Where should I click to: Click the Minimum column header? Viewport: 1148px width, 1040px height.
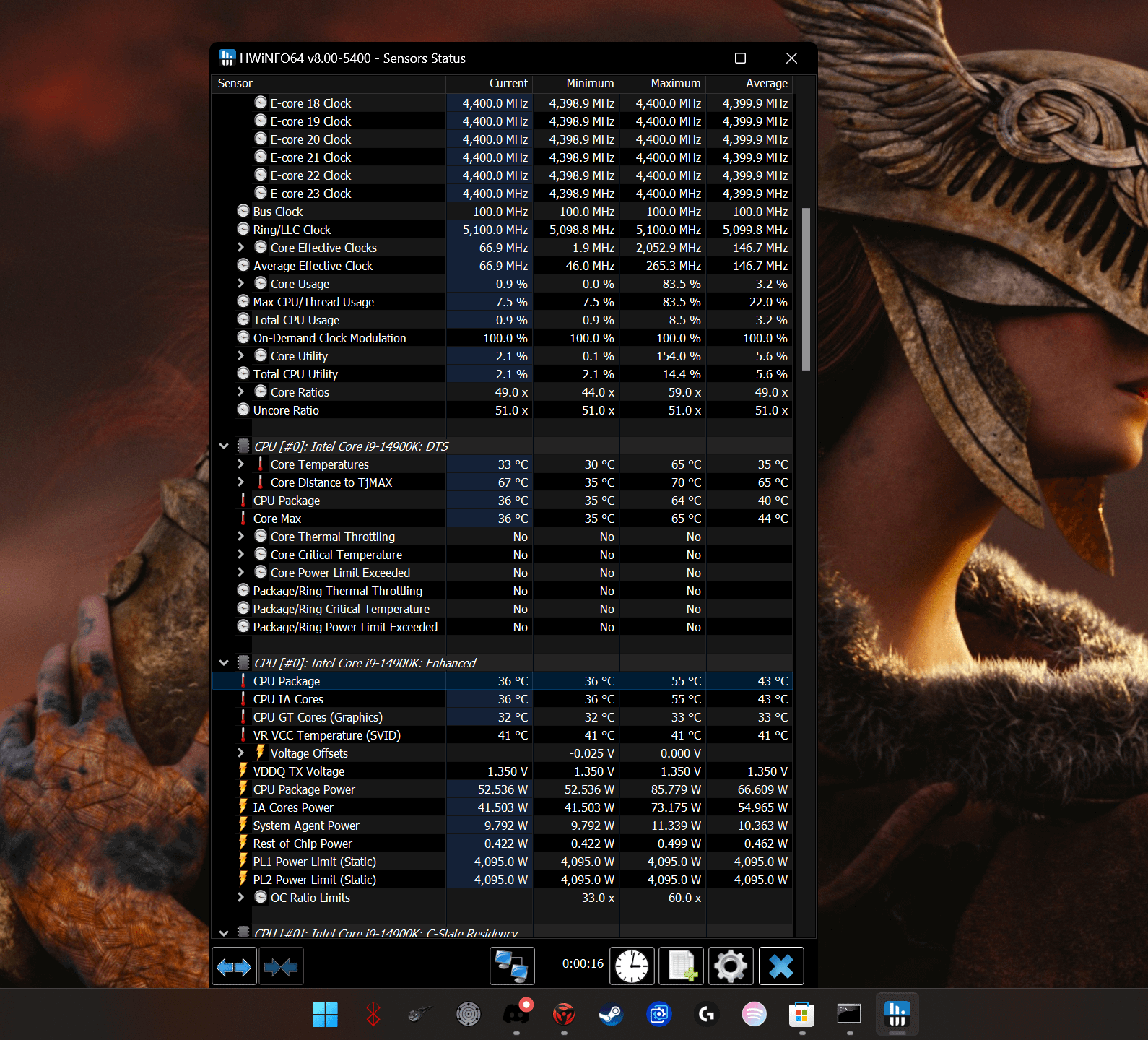click(x=576, y=84)
